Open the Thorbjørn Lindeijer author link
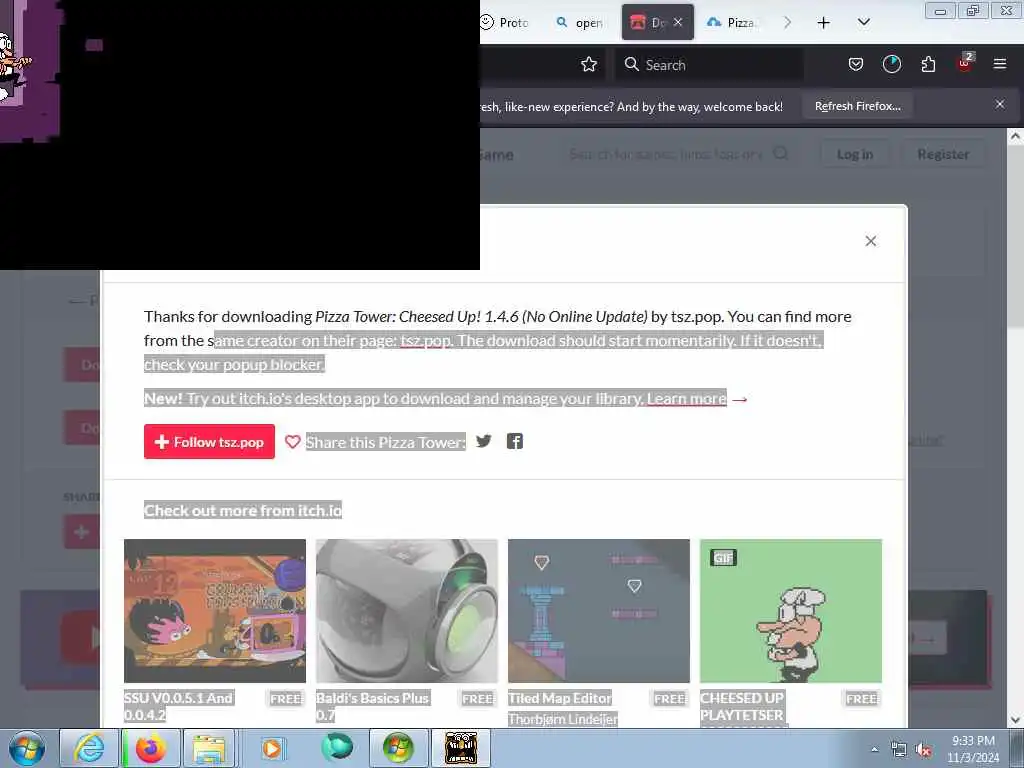Viewport: 1024px width, 768px height. point(563,719)
